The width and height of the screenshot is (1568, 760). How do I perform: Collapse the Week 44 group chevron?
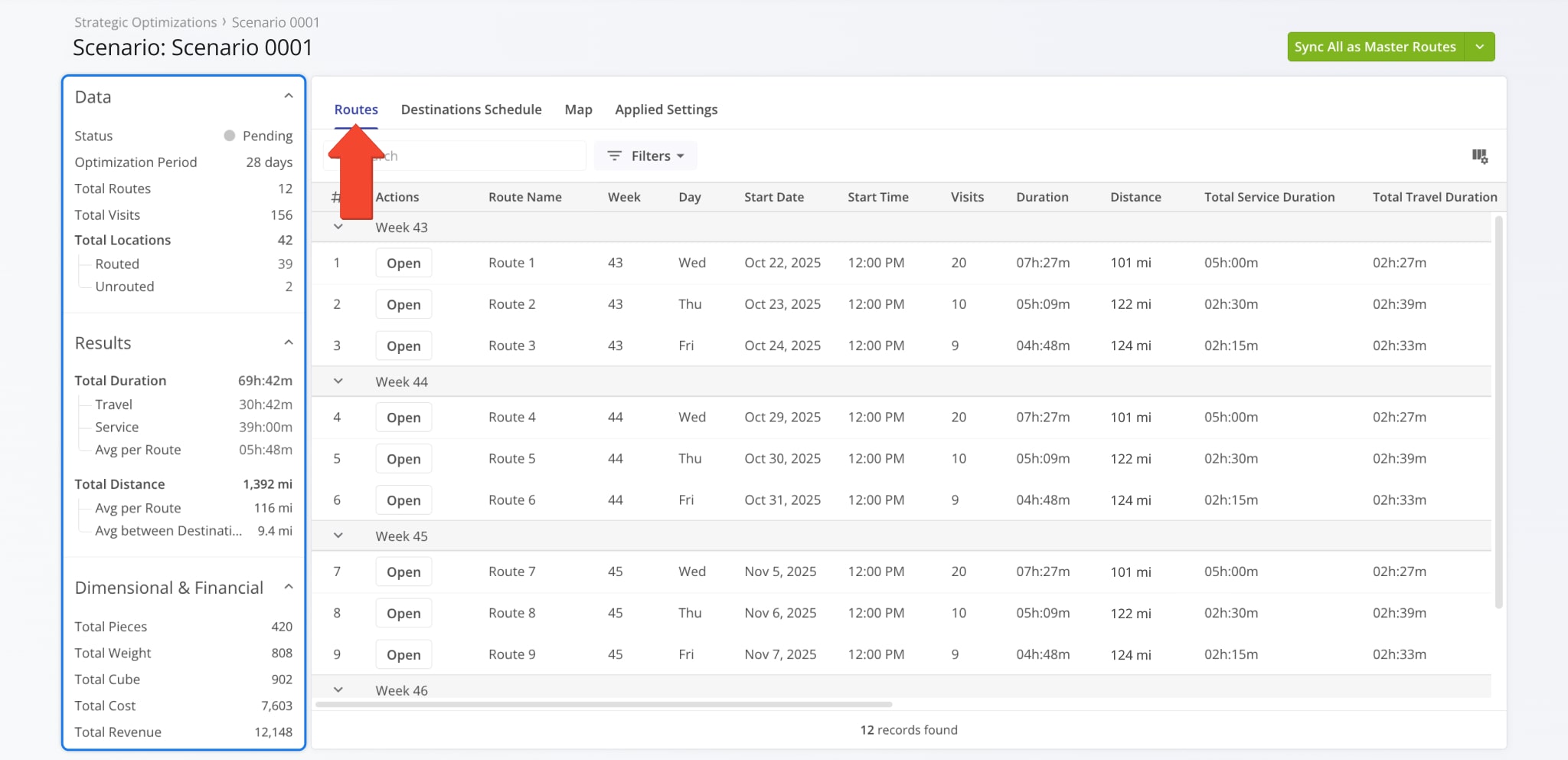[x=338, y=381]
